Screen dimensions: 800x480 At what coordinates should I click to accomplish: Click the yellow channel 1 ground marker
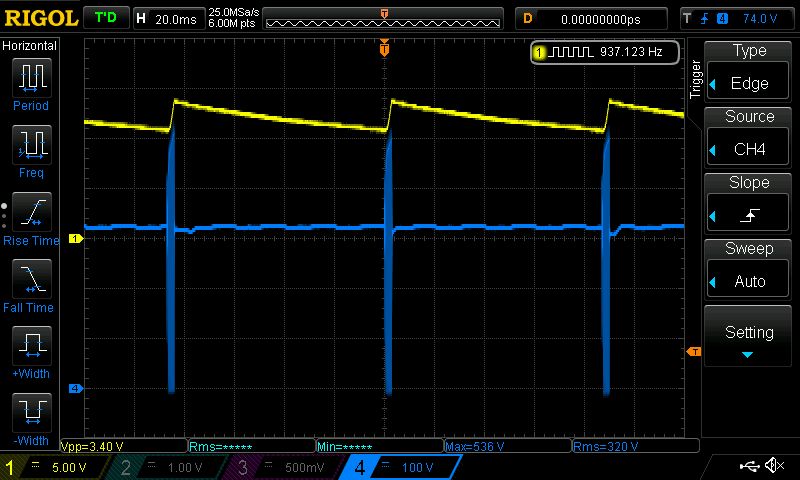[x=76, y=238]
